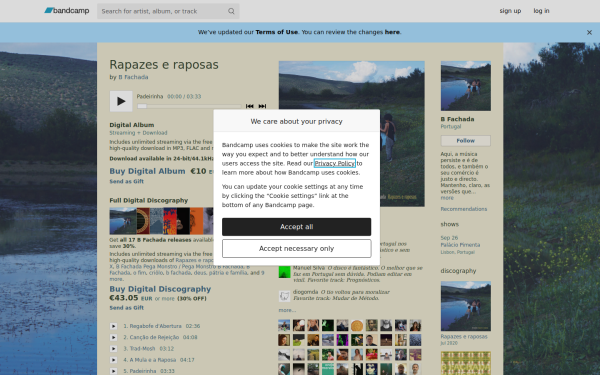The image size is (600, 375).
Task: Open the Sep 26 show date
Action: [x=449, y=238]
